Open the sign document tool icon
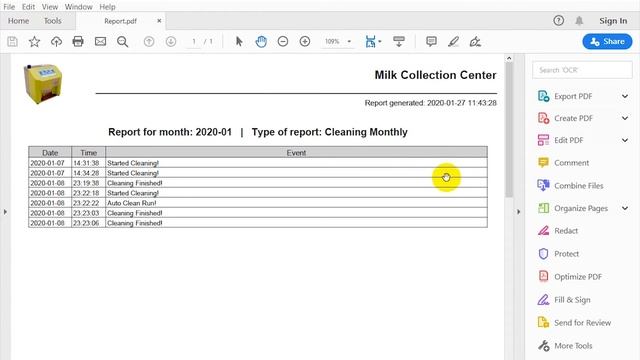This screenshot has width=640, height=360. (475, 41)
